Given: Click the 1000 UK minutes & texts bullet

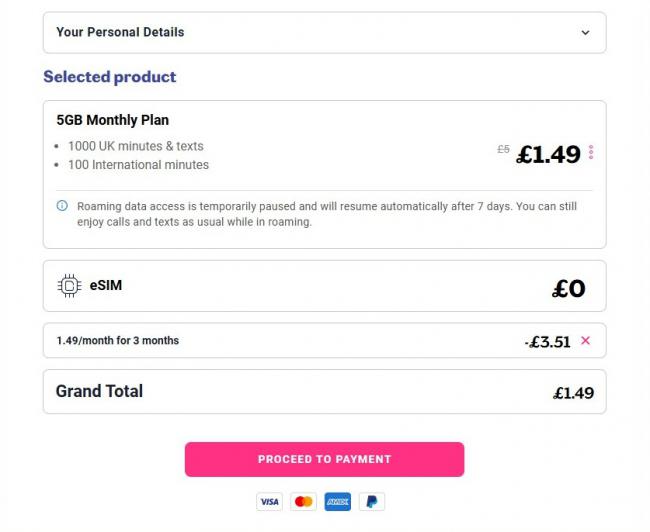Looking at the screenshot, I should point(135,146).
